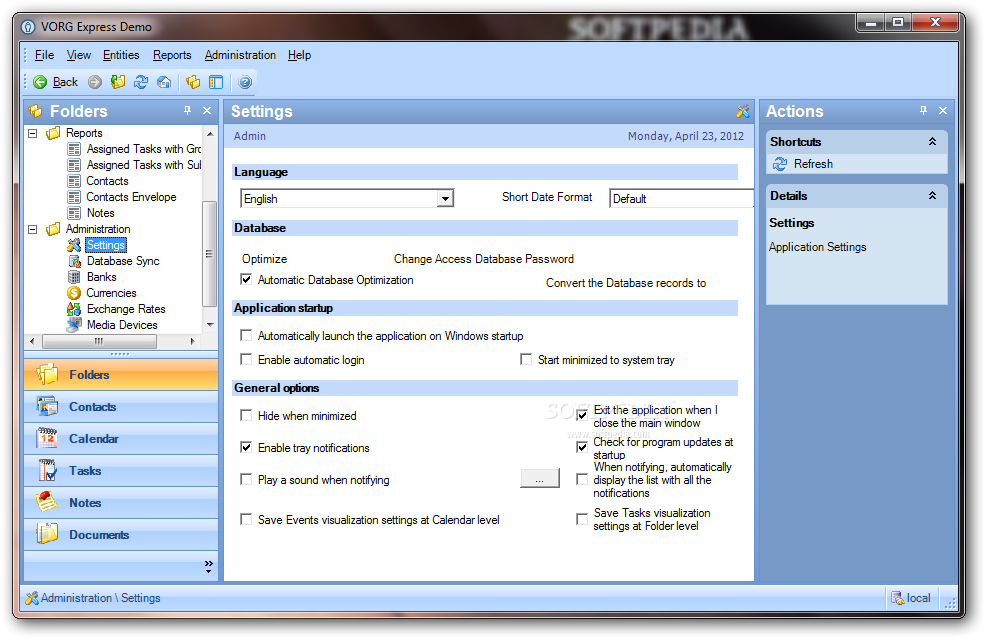Select Contacts Envelope report
Viewport: 986px width, 639px height.
[x=131, y=197]
